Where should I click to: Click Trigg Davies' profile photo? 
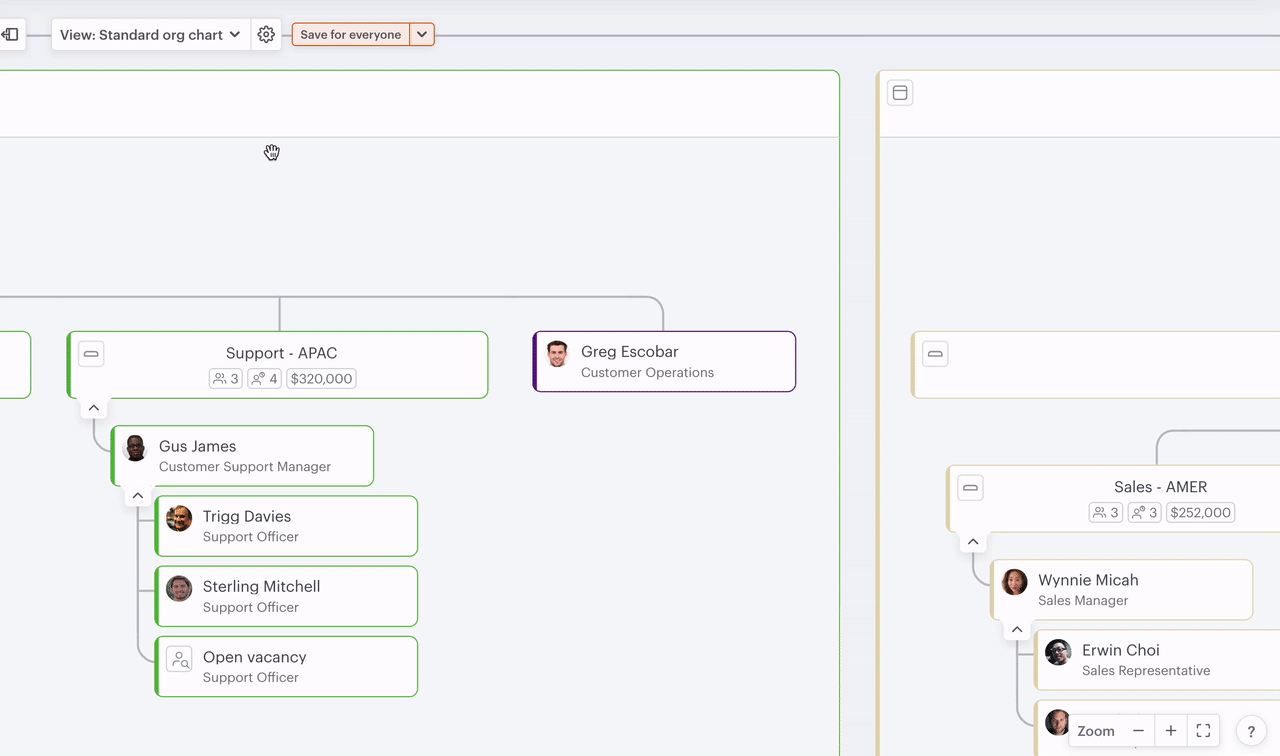(x=179, y=518)
